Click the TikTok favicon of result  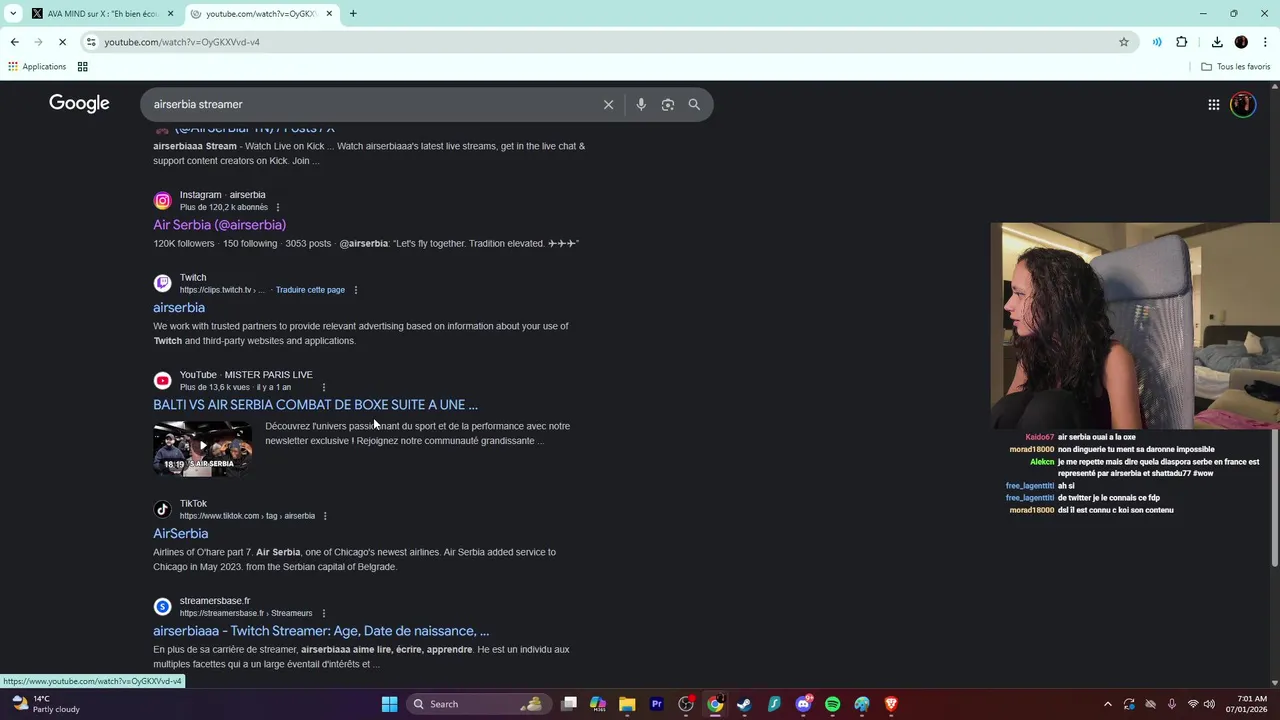[x=163, y=510]
